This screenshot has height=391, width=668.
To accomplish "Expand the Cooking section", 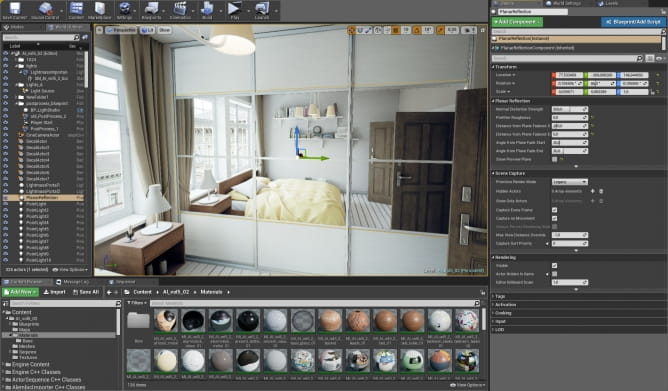I will coord(493,313).
